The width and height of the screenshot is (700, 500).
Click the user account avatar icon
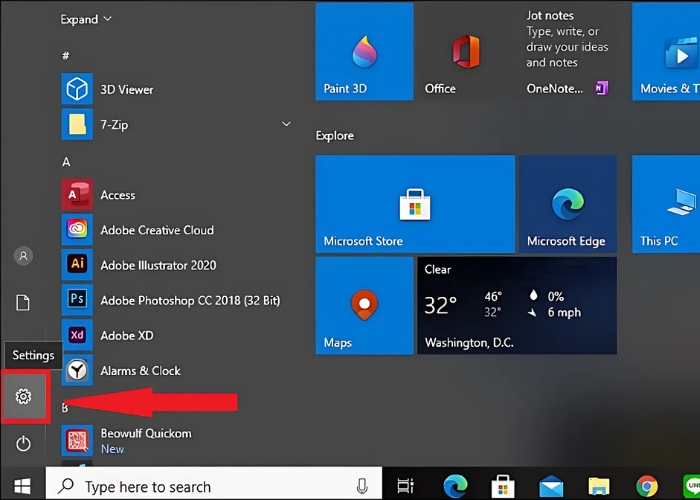click(23, 256)
